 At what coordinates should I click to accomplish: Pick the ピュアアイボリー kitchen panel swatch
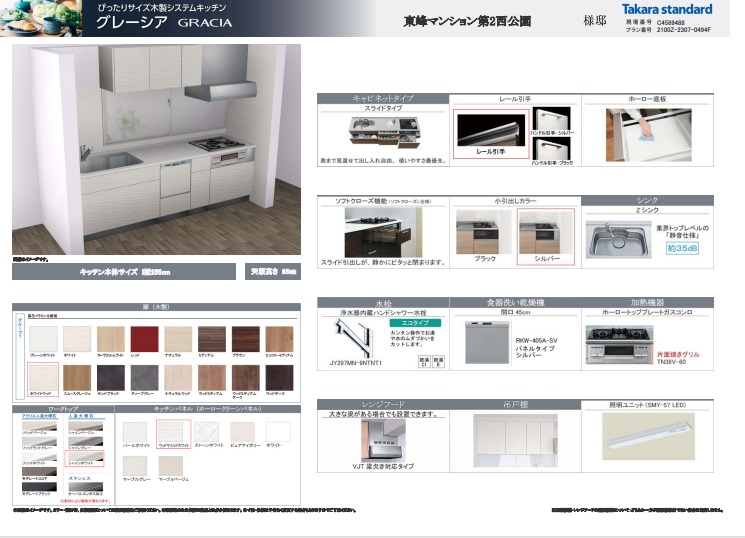[243, 432]
